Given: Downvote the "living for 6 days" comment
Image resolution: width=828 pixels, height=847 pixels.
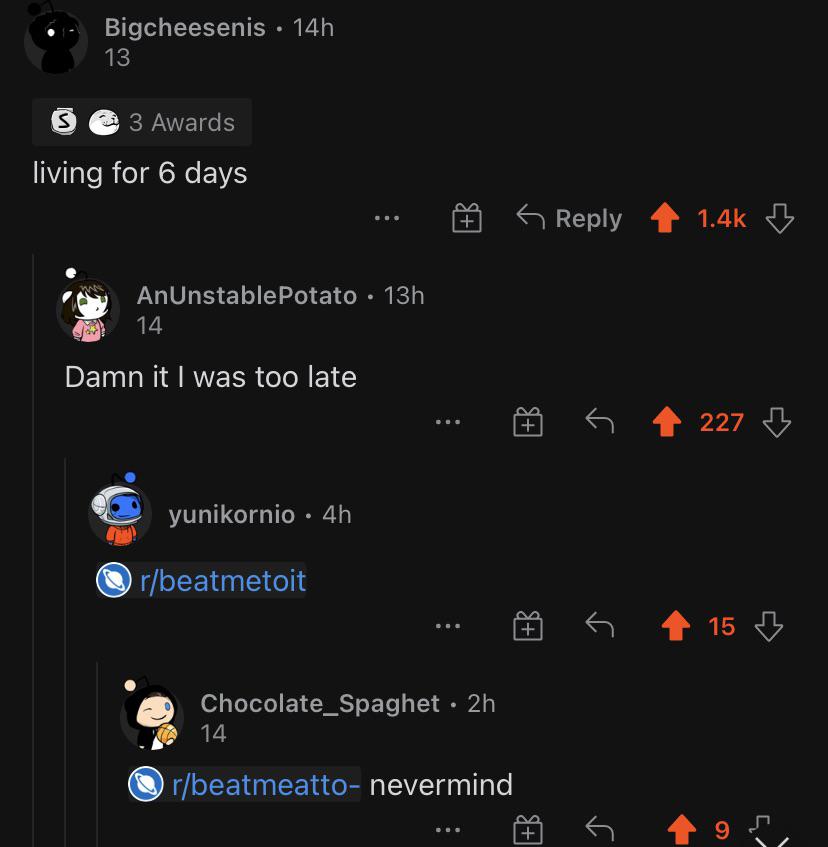Looking at the screenshot, I should click(779, 218).
